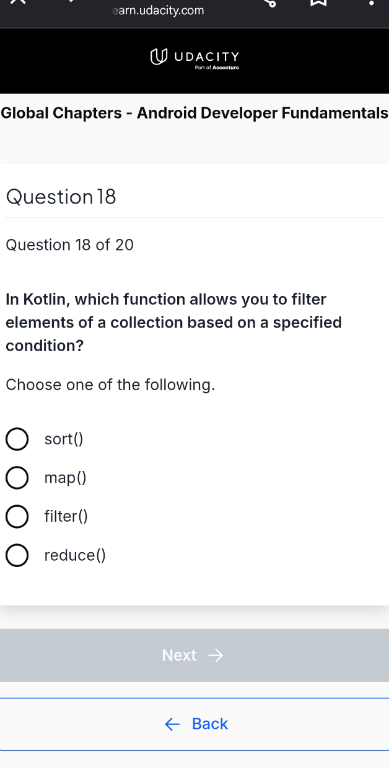Image resolution: width=389 pixels, height=768 pixels.
Task: Open the share icon in the browser bar
Action: click(x=271, y=2)
